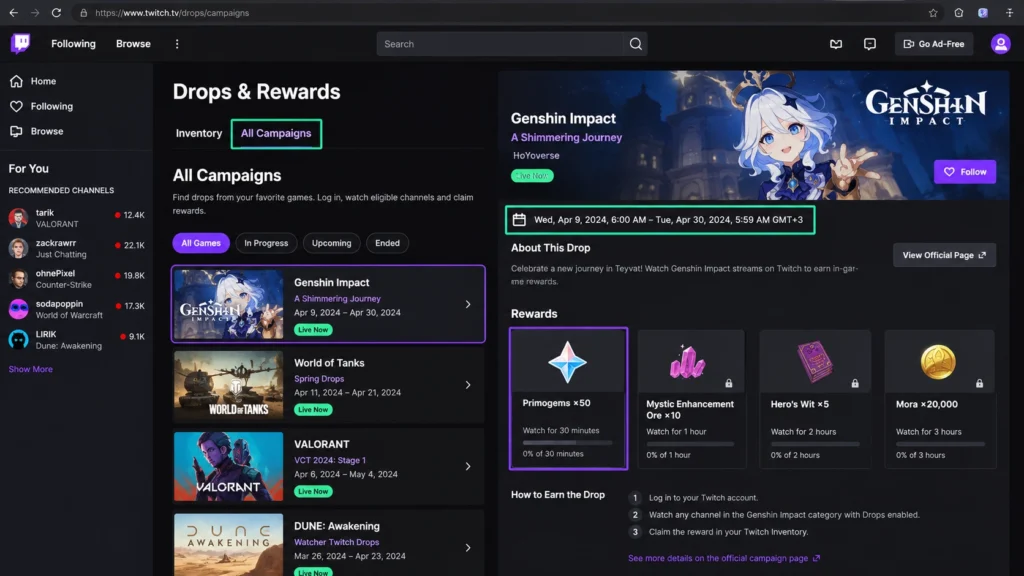
Task: Open the VALORANT campaign thumbnail
Action: (229, 466)
